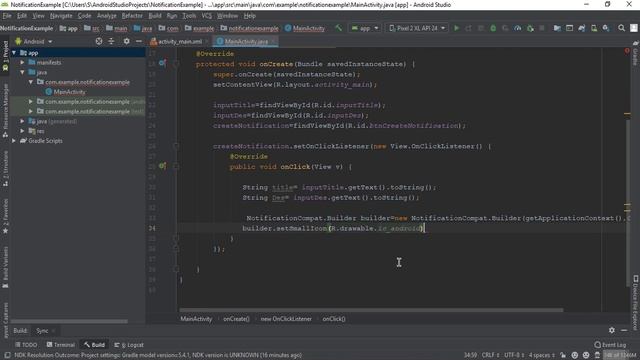Open the VCS menu

click(207, 16)
